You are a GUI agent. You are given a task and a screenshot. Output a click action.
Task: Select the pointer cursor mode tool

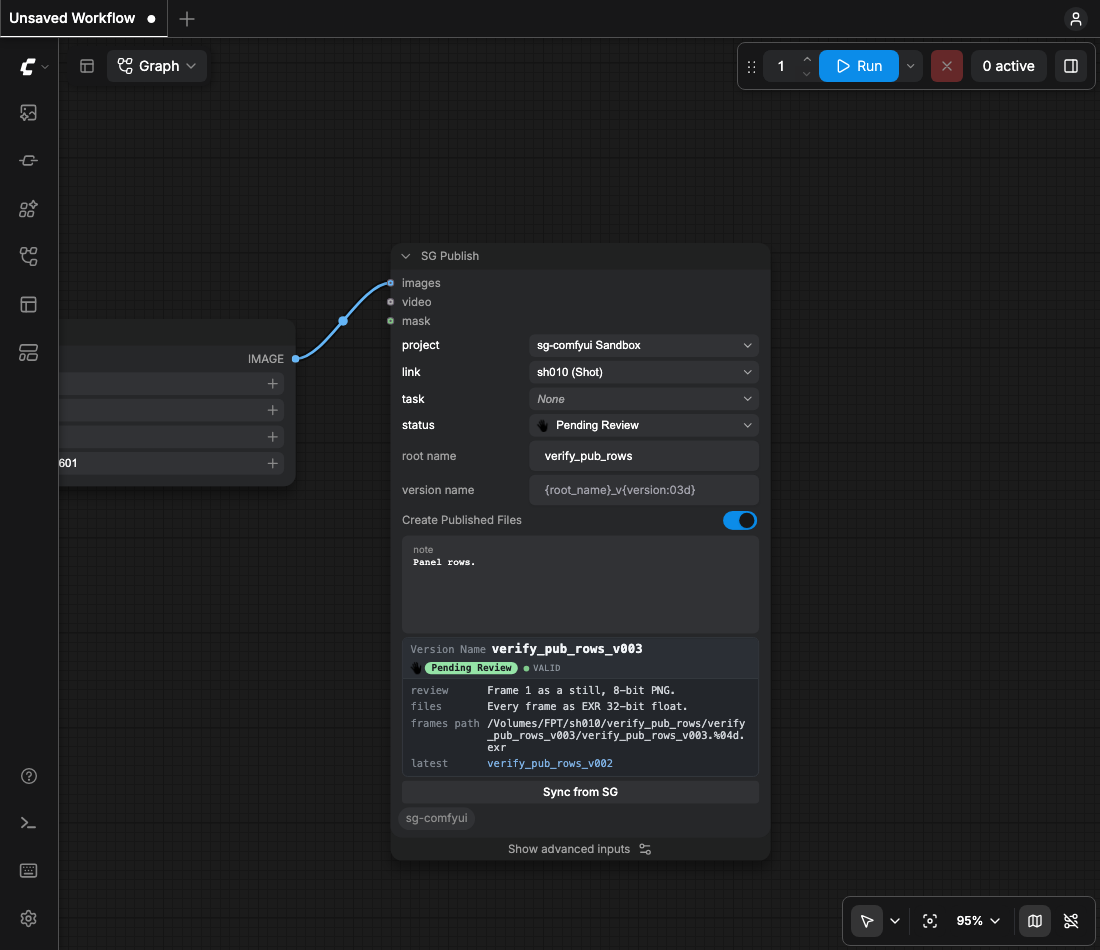pyautogui.click(x=867, y=921)
